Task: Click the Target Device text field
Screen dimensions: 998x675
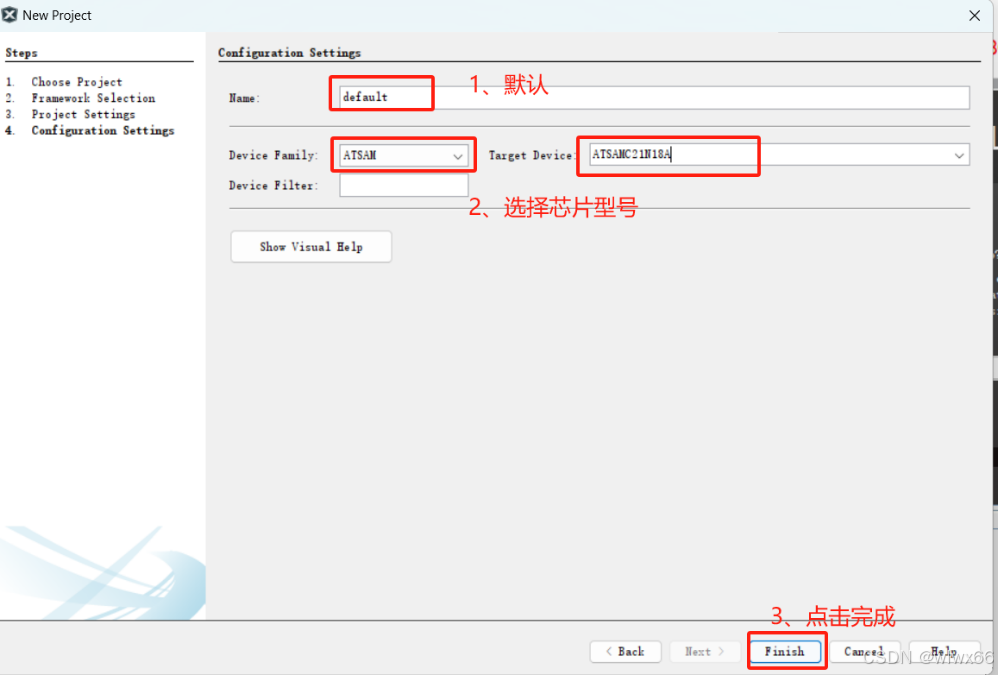Action: (x=668, y=155)
